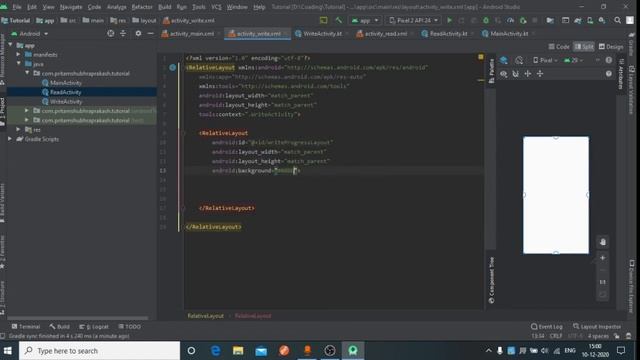
Task: Zoom in the preview with plus button
Action: (x=602, y=258)
